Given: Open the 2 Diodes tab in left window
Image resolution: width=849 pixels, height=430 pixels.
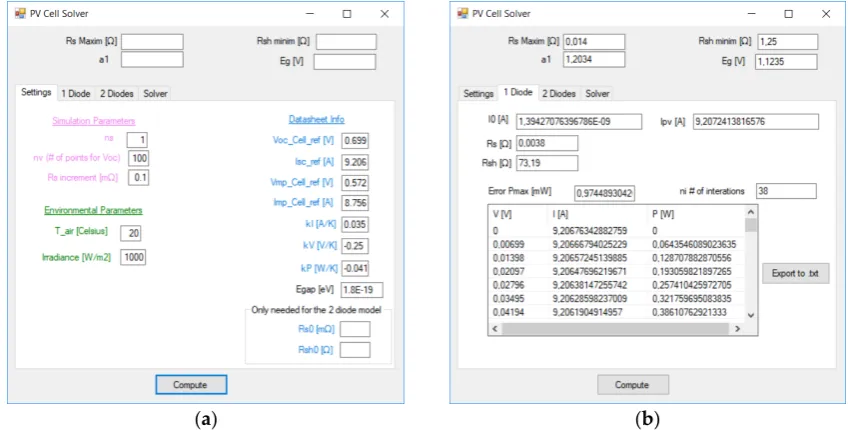Looking at the screenshot, I should pos(116,93).
